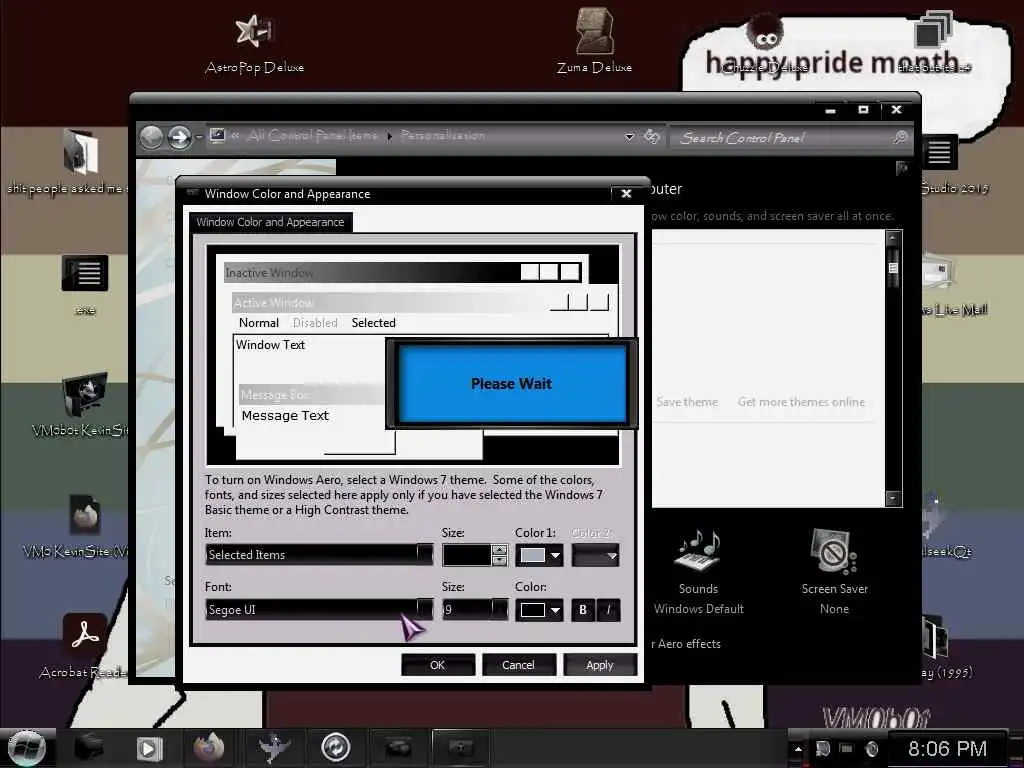Click Personalization breadcrumb in address bar
The height and width of the screenshot is (768, 1024).
(x=443, y=135)
